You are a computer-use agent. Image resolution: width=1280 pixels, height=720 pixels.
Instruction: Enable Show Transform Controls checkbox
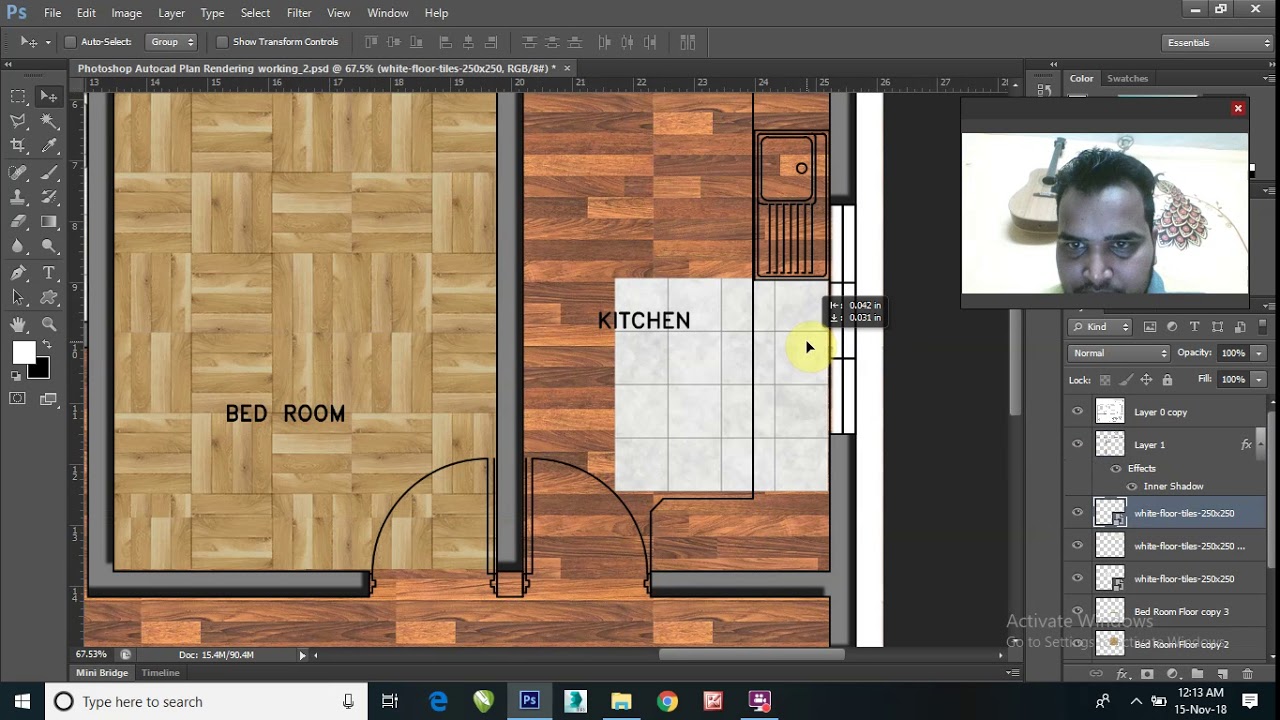click(222, 42)
